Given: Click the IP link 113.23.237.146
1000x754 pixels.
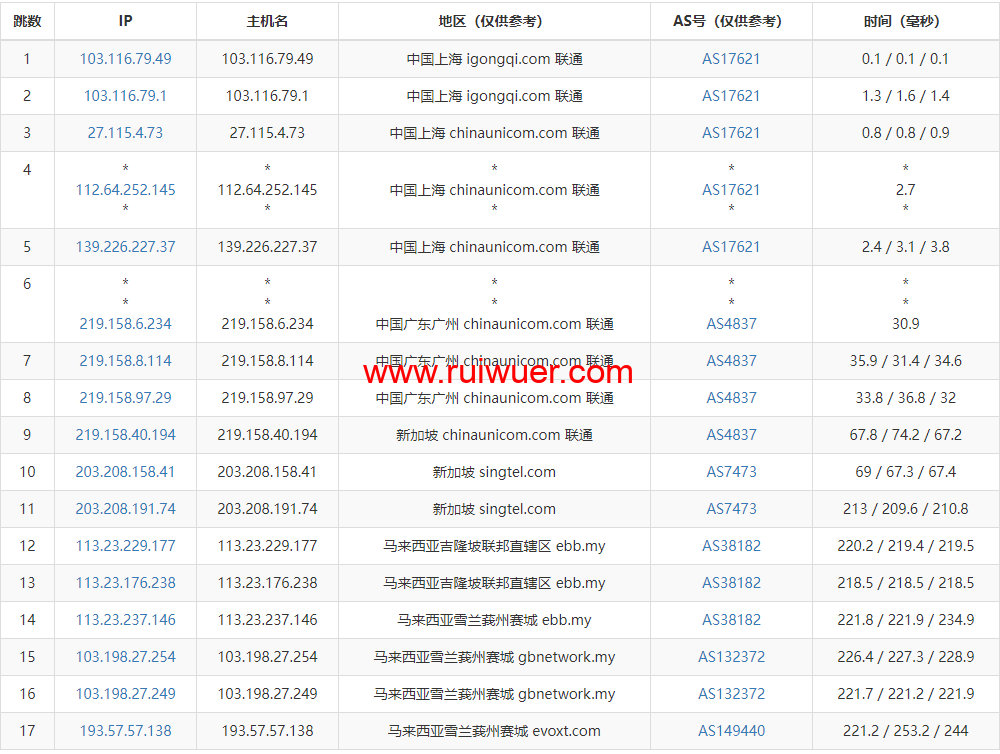Looking at the screenshot, I should (x=125, y=620).
